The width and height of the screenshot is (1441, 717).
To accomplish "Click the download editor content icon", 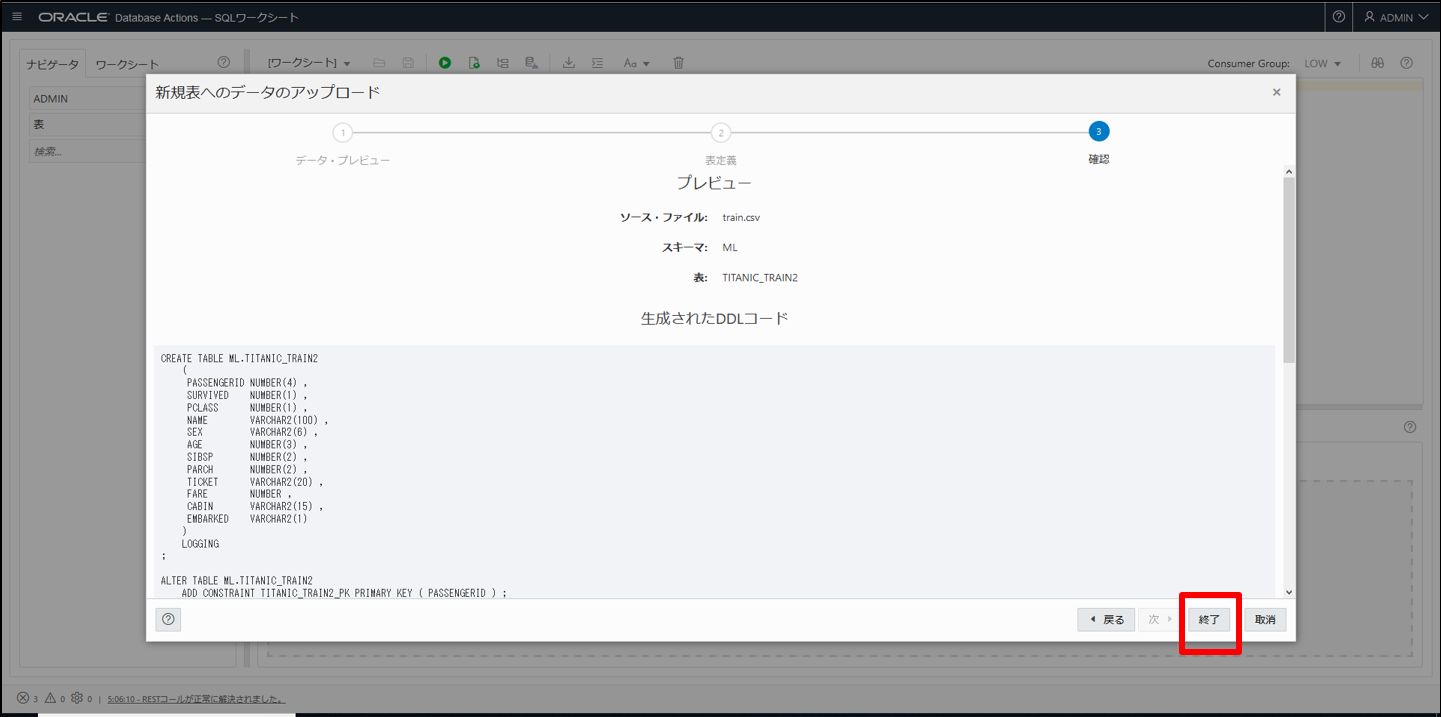I will pos(569,63).
